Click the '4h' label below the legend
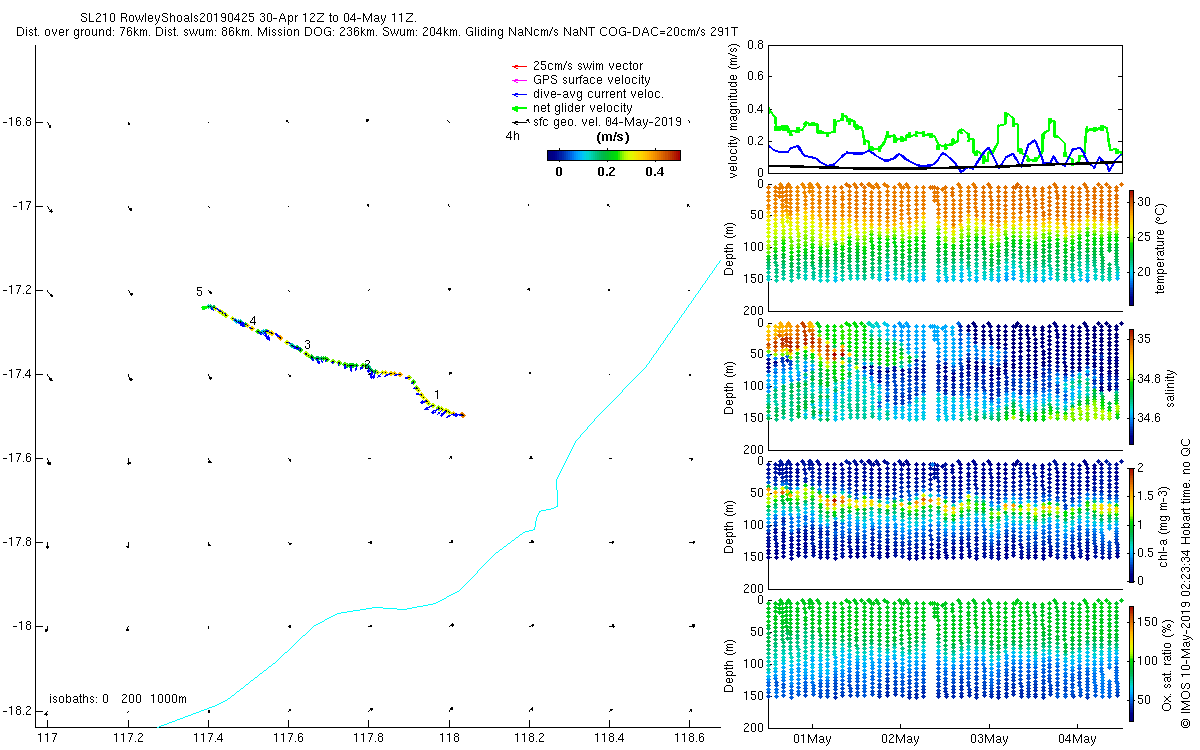 pyautogui.click(x=512, y=135)
